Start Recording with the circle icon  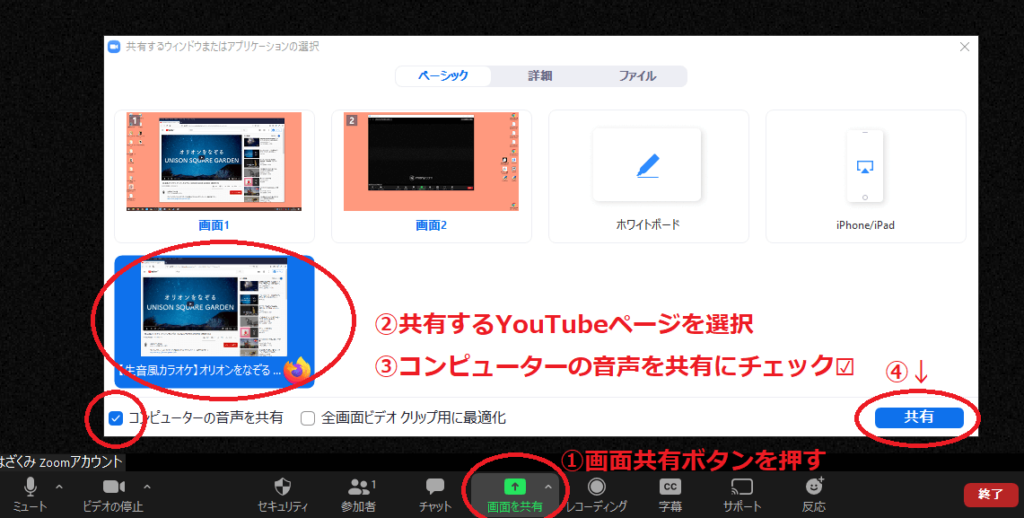click(x=596, y=487)
